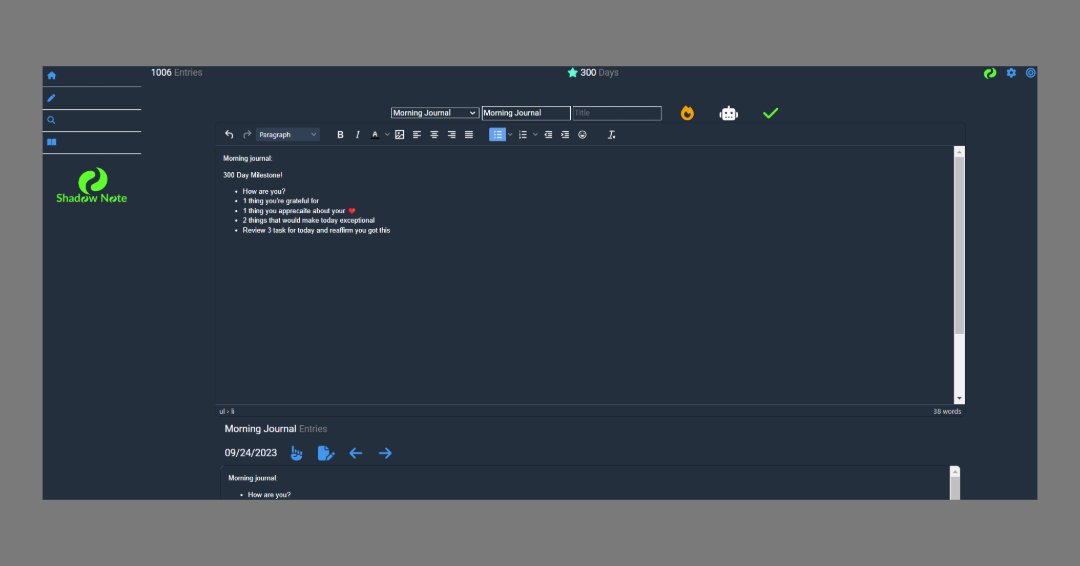Image resolution: width=1080 pixels, height=566 pixels.
Task: Click the "300 Day Milestone!" line
Action: point(253,175)
